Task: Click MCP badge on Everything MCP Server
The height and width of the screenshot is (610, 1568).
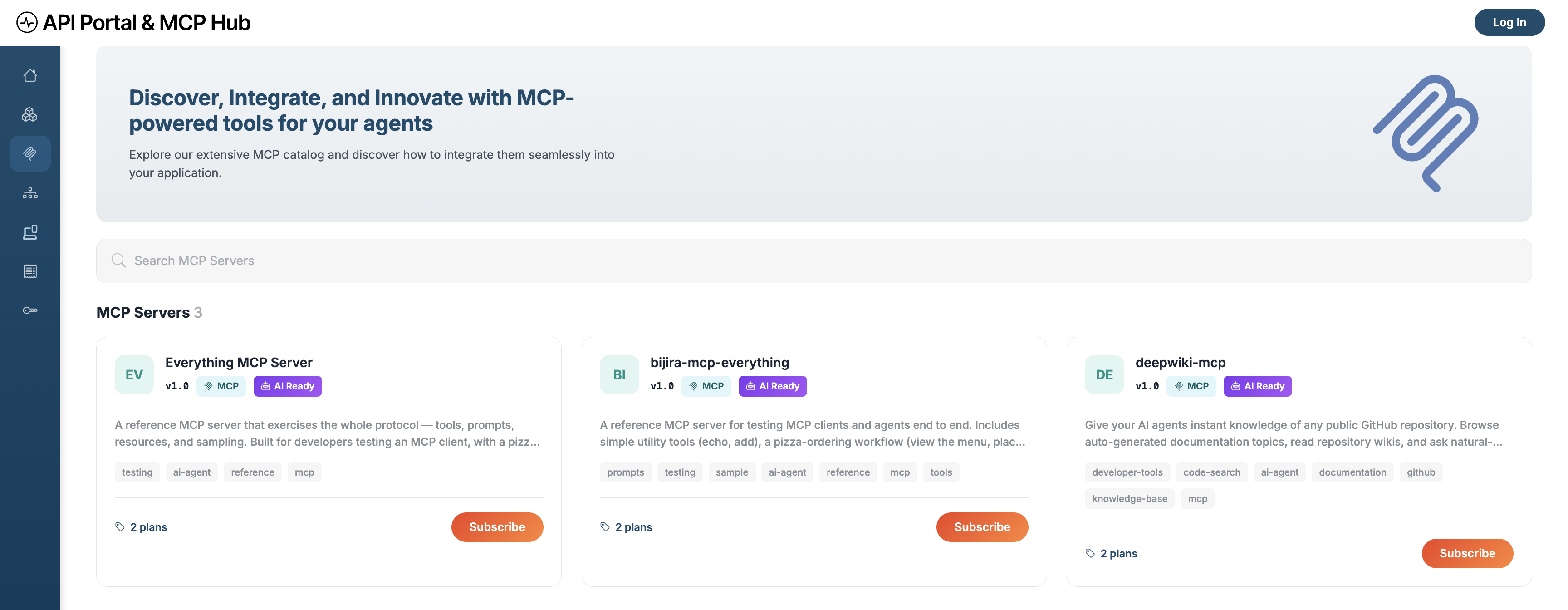Action: [x=221, y=386]
